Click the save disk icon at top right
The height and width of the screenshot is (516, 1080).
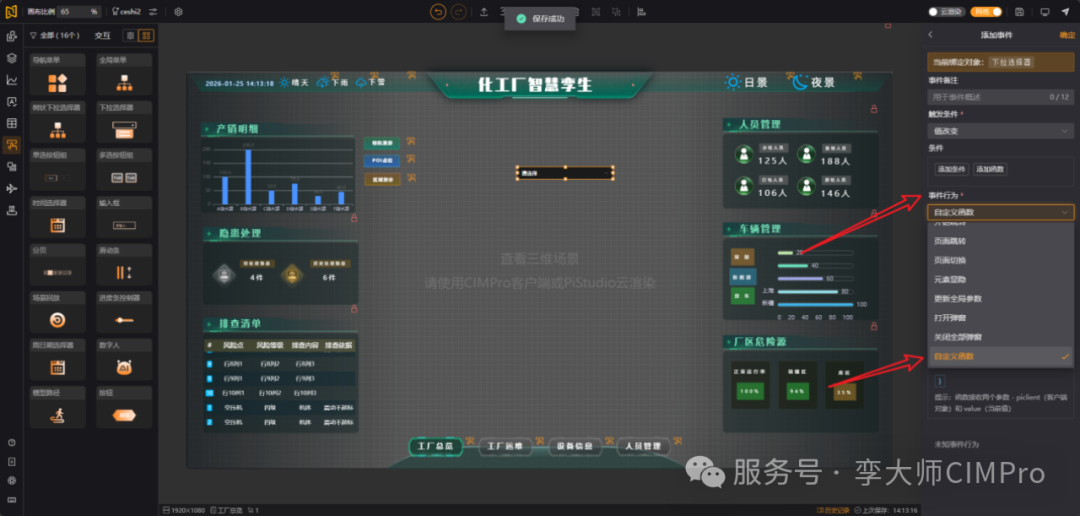point(1019,12)
